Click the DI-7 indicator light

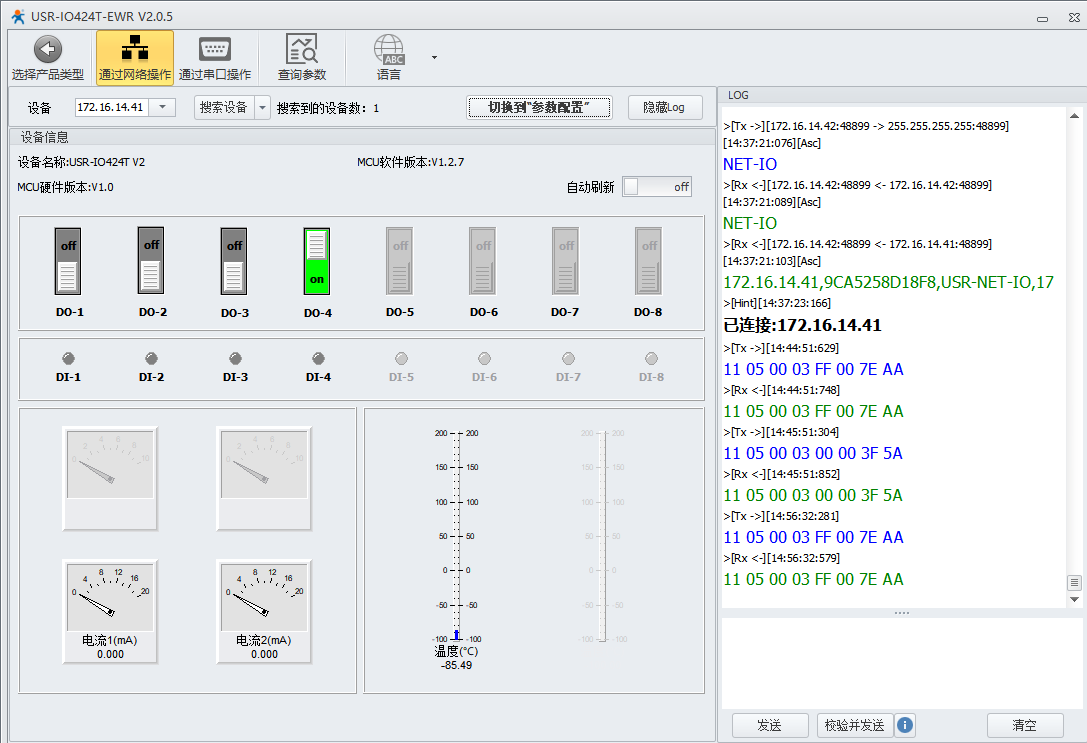pos(568,358)
